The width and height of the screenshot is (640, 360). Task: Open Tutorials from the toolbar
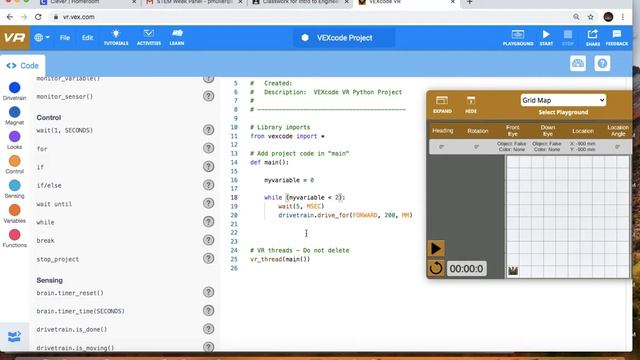116,38
